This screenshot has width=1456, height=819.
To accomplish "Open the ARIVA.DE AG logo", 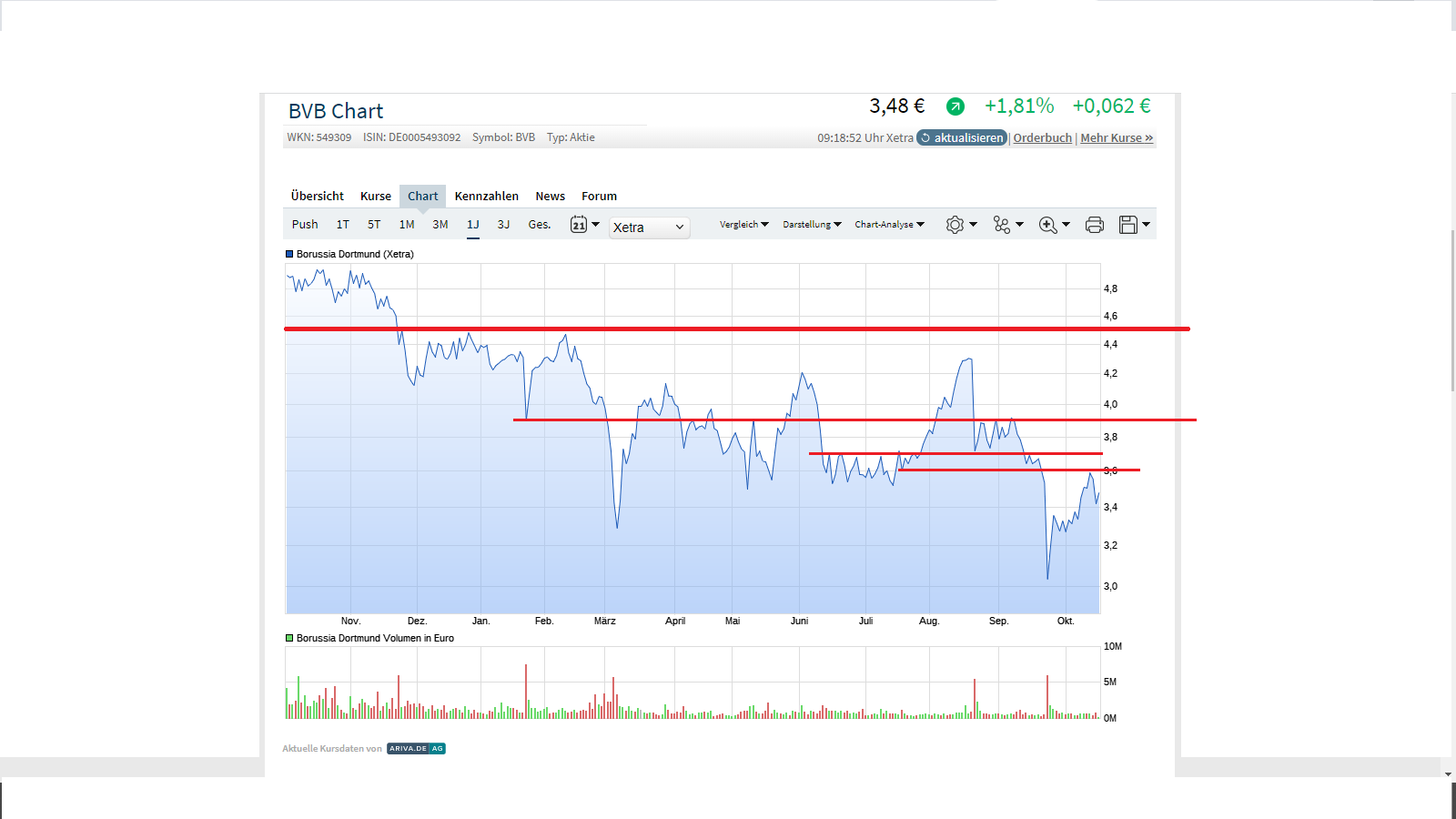I will (x=416, y=749).
